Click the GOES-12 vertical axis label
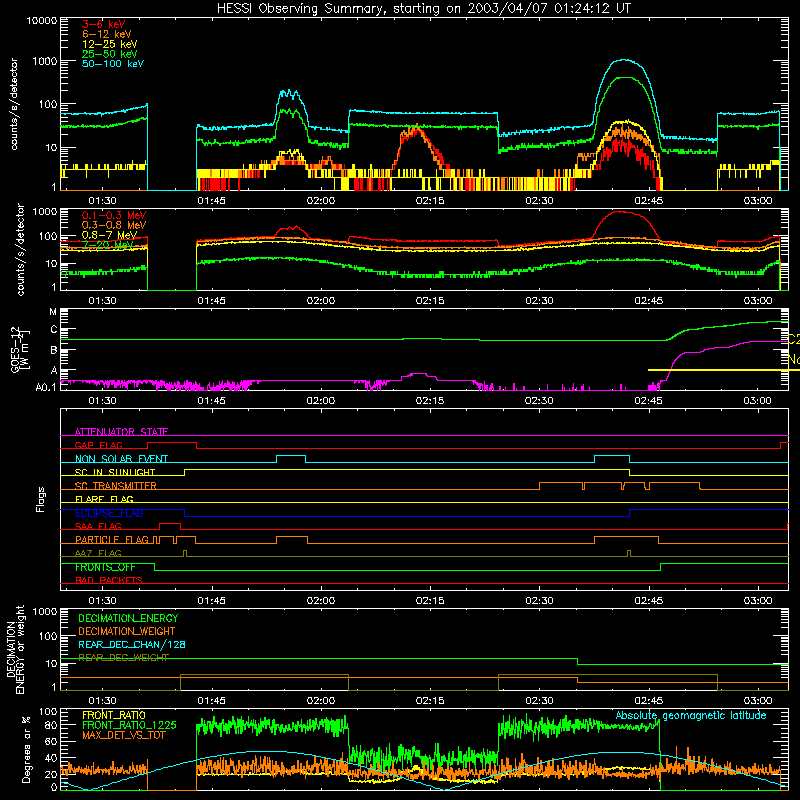 click(x=20, y=350)
